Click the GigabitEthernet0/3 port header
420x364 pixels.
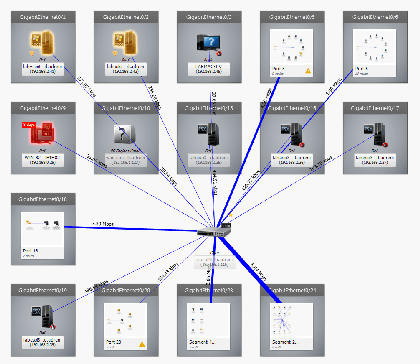click(x=209, y=17)
